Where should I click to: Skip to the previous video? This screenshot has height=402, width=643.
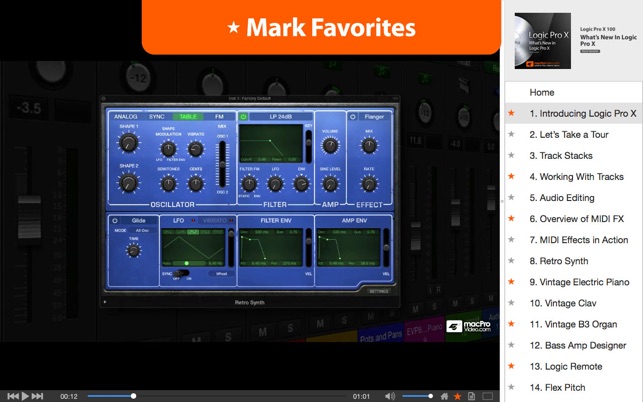[13, 396]
